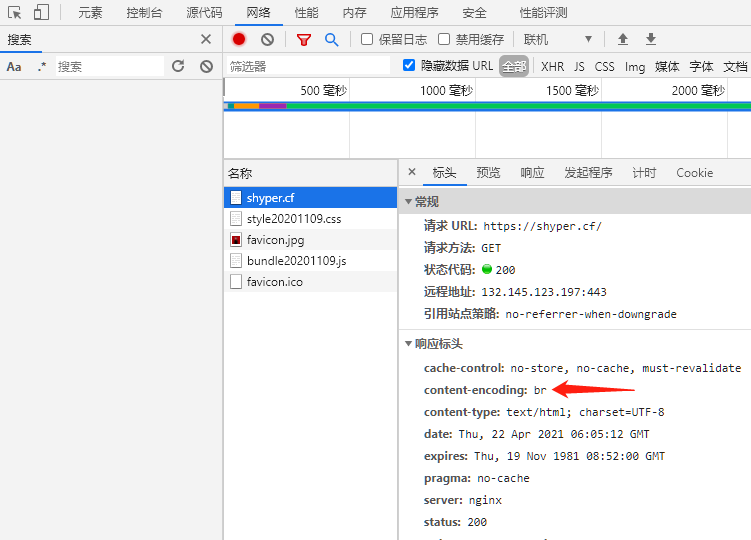Filter requests by 媒体
This screenshot has width=751, height=540.
click(x=667, y=66)
